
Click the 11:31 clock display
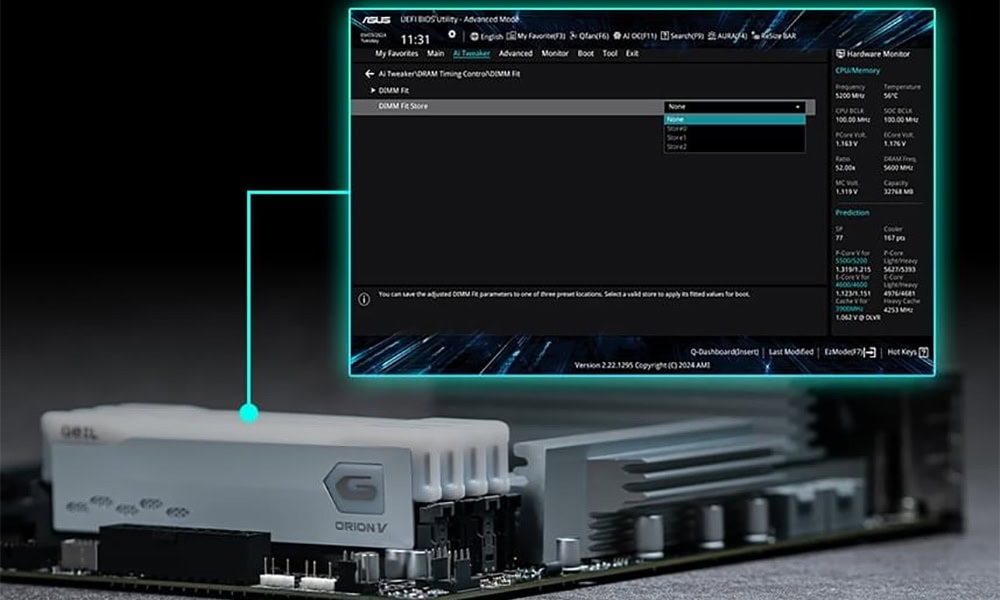tap(415, 40)
